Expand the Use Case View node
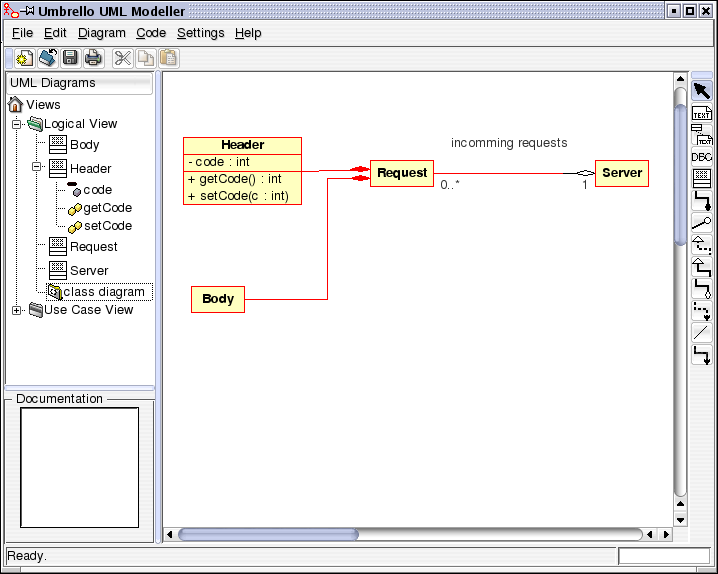Image resolution: width=718 pixels, height=574 pixels. pos(16,310)
